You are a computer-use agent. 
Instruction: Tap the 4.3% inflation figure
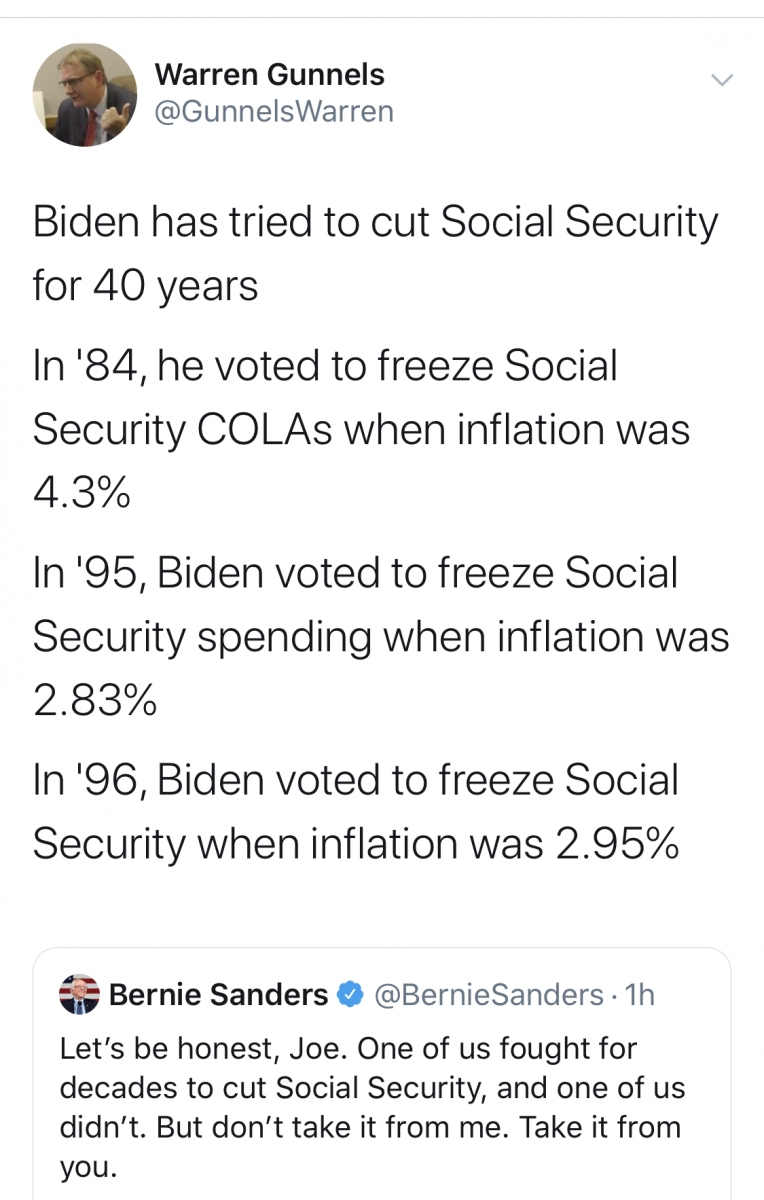point(81,493)
